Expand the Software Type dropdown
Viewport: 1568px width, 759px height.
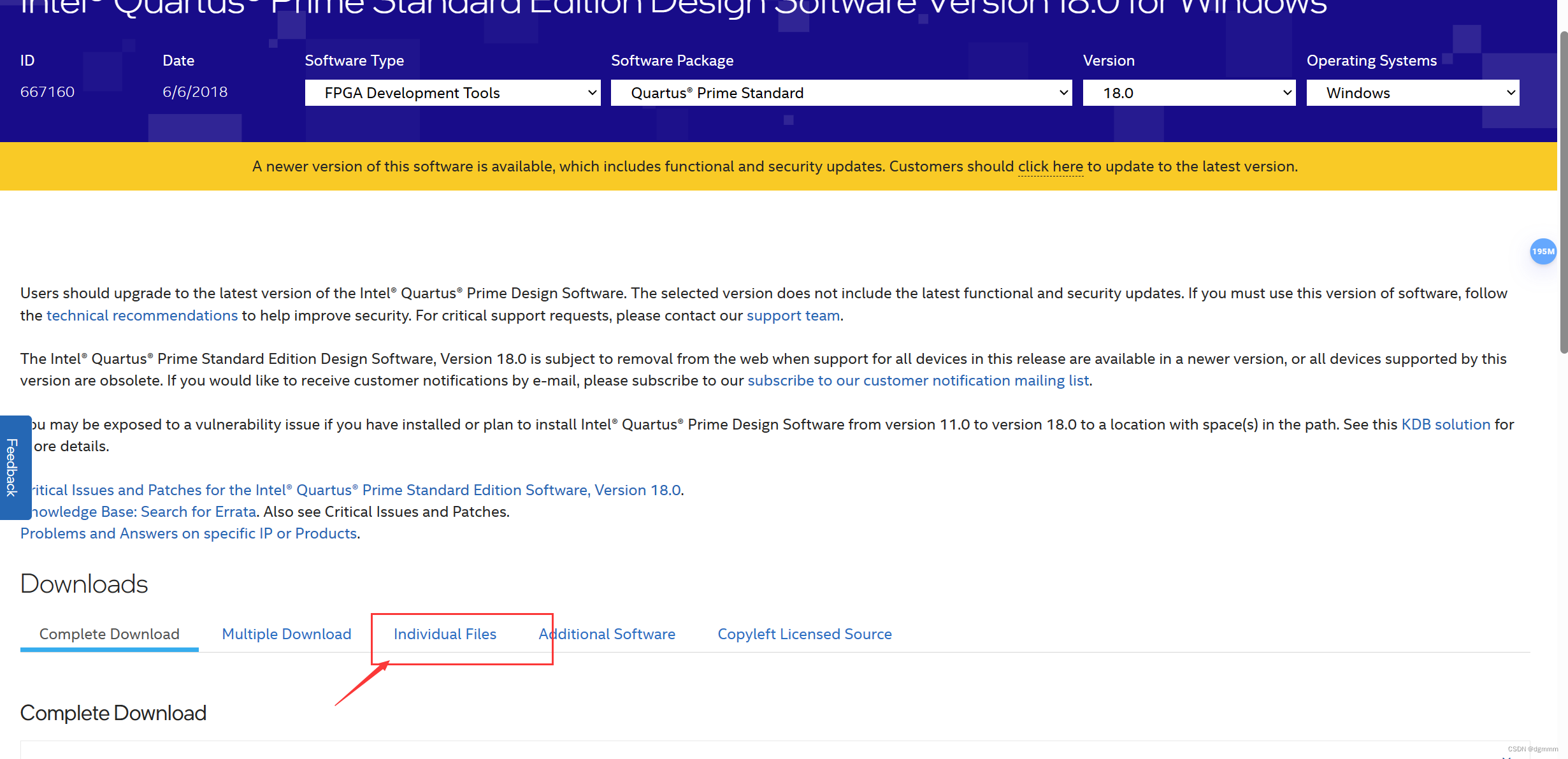(452, 93)
